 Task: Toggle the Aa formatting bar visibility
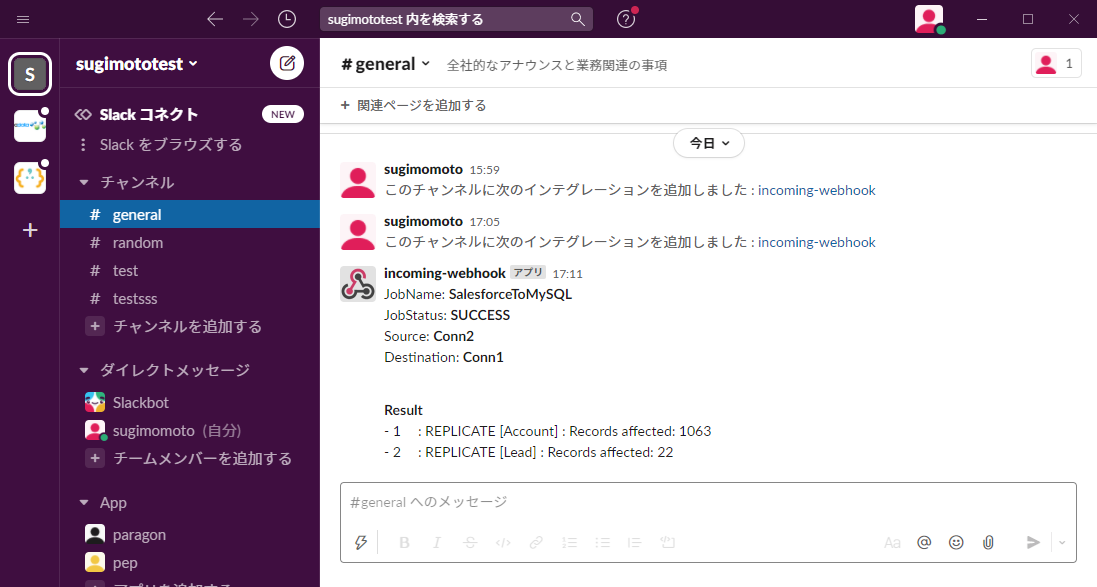[892, 542]
